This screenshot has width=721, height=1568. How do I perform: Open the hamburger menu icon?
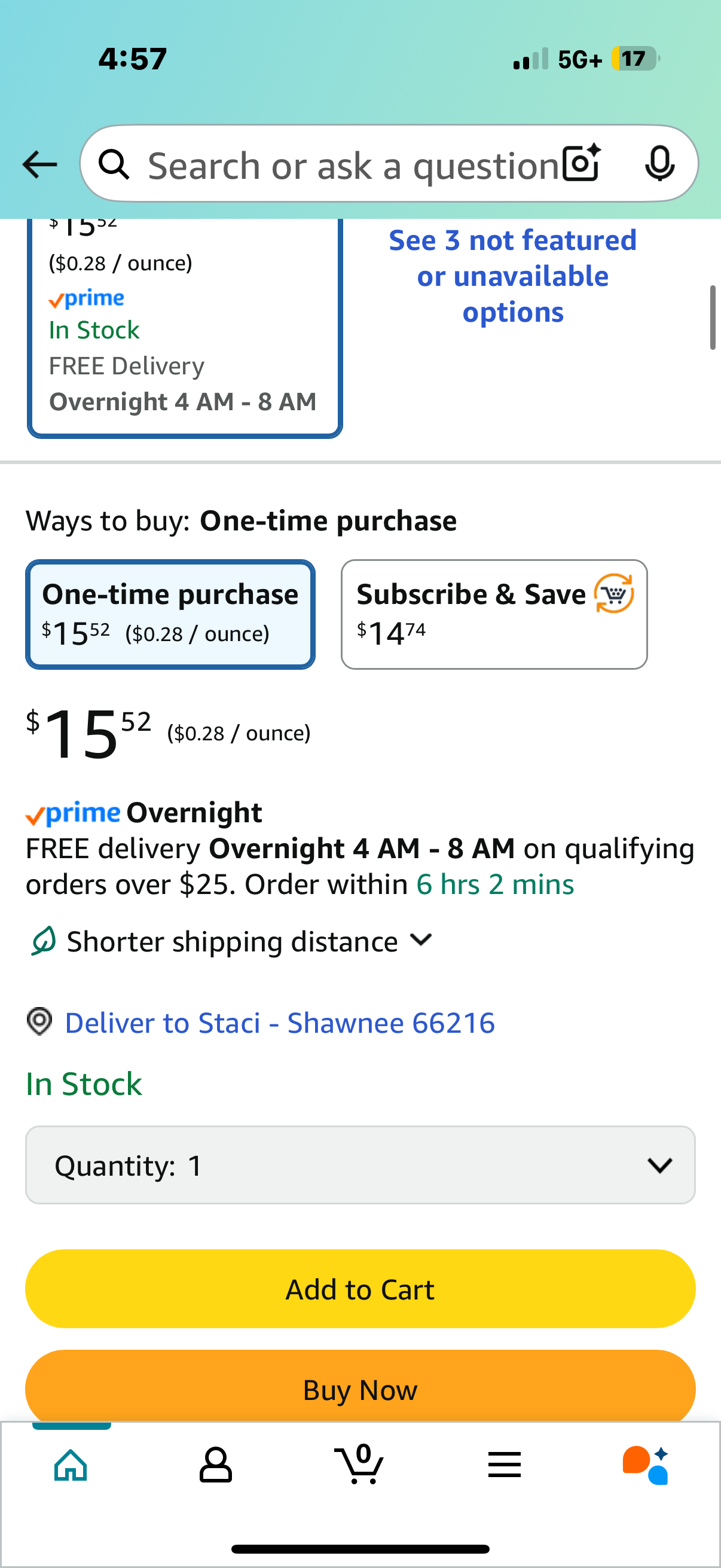tap(505, 1465)
